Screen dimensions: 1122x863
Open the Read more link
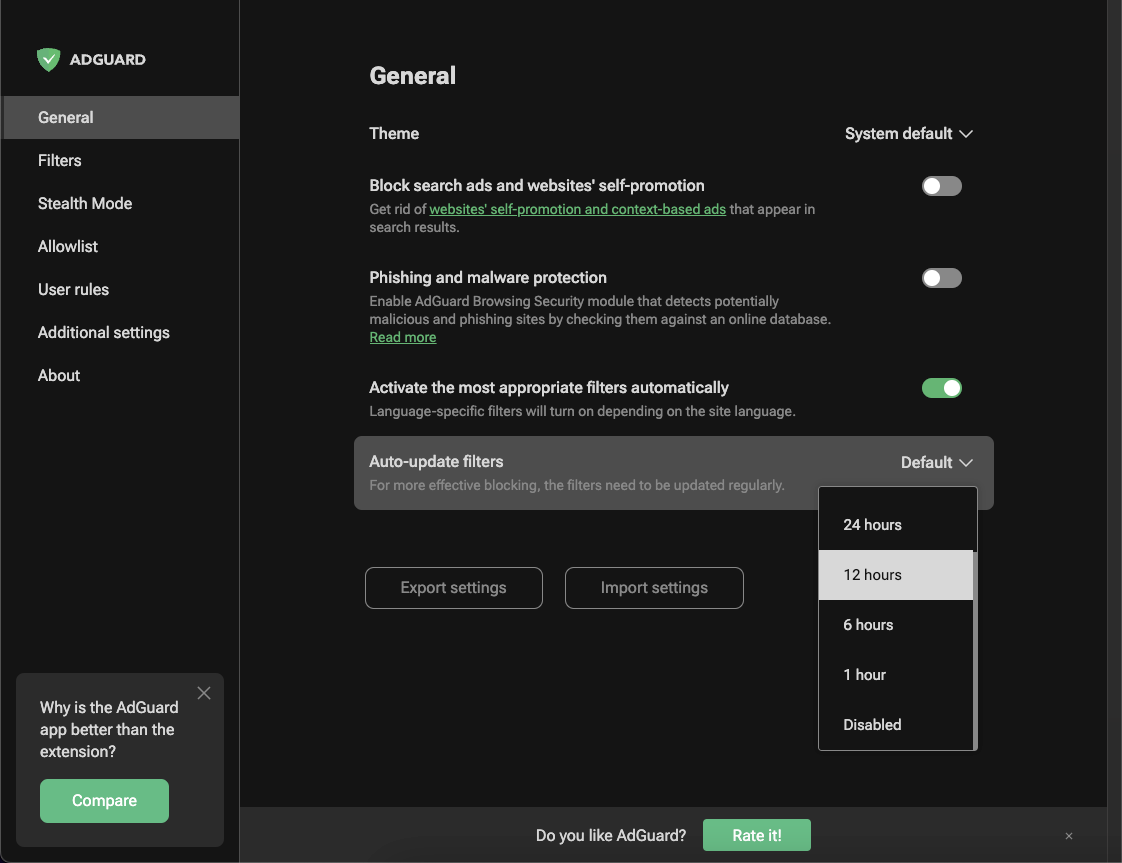point(402,337)
